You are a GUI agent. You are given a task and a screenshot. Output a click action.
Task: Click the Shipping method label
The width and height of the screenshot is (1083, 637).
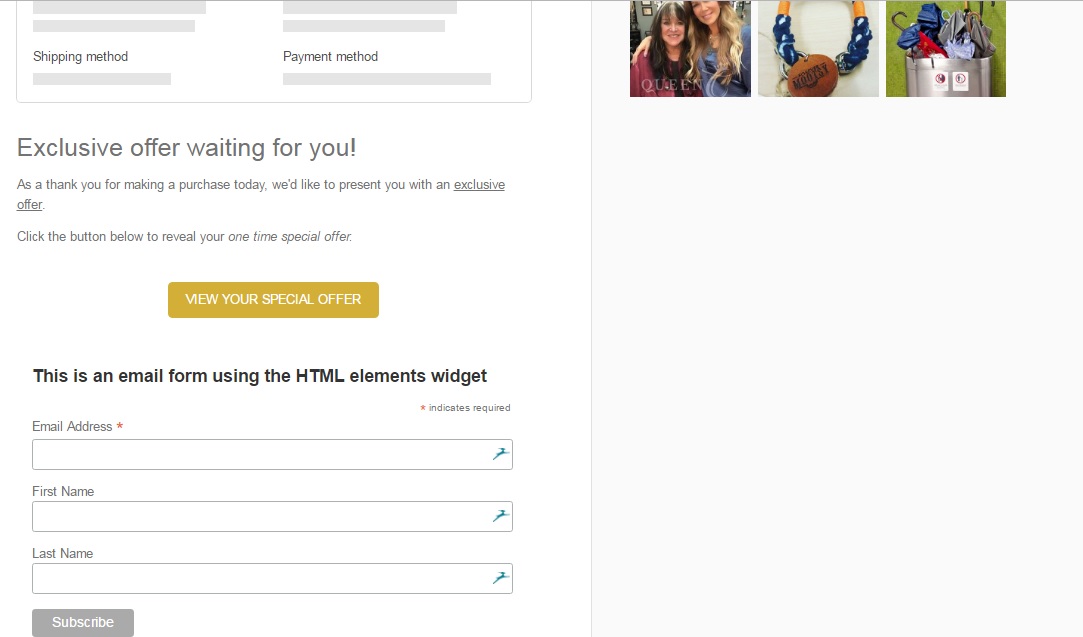coord(80,56)
